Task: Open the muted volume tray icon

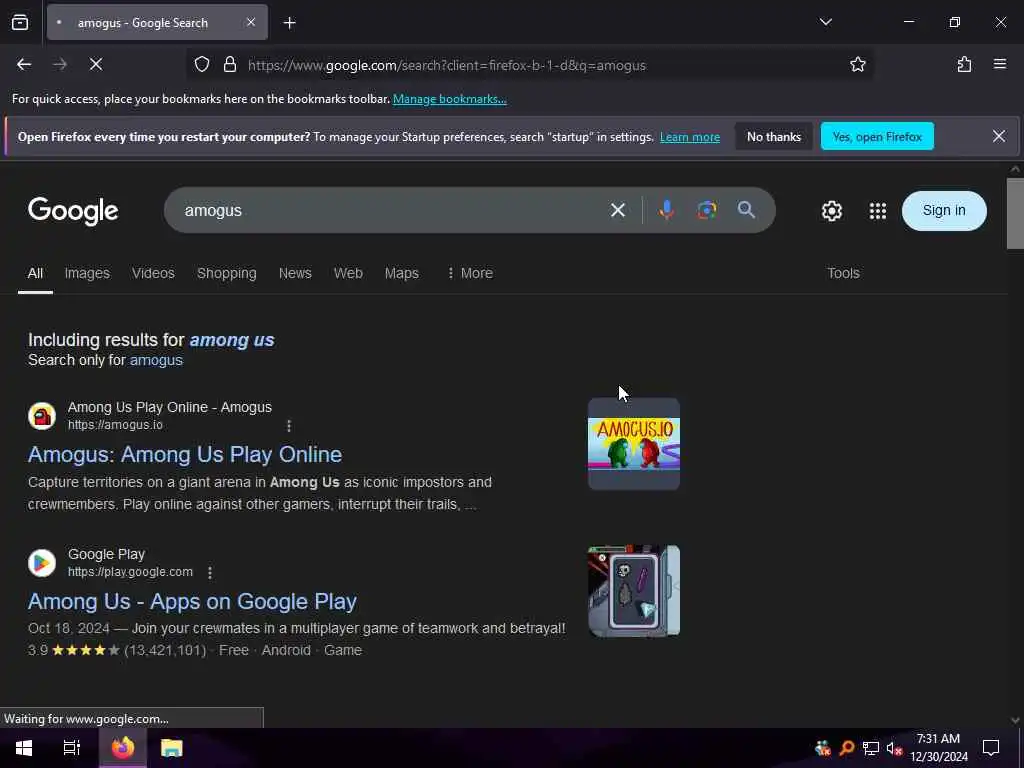Action: pyautogui.click(x=894, y=748)
